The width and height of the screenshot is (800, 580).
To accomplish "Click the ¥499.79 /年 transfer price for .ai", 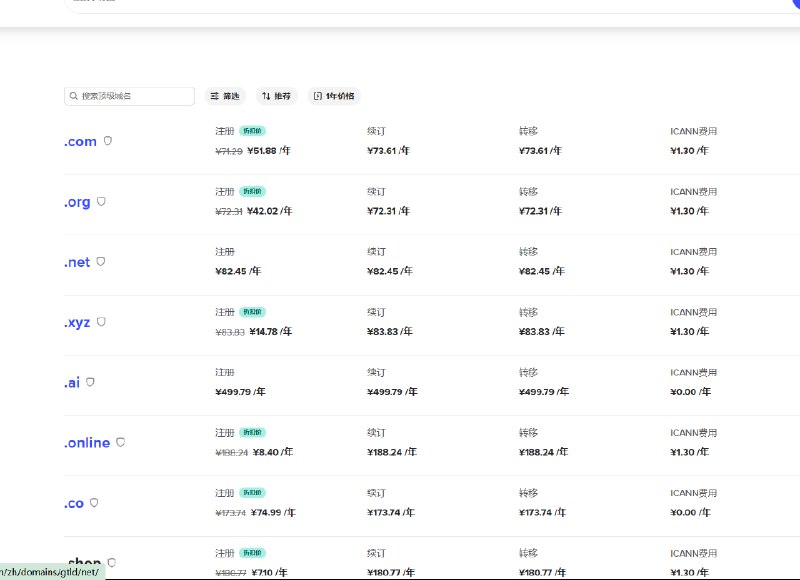I will point(544,392).
